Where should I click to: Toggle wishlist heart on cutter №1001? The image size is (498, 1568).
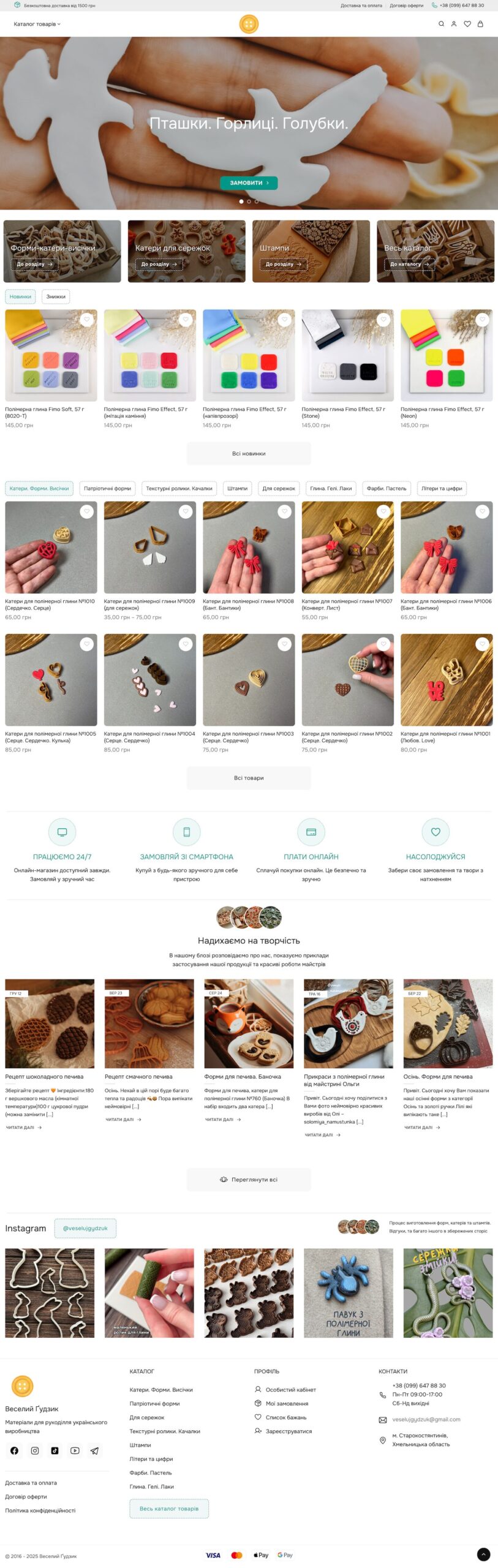[x=483, y=644]
